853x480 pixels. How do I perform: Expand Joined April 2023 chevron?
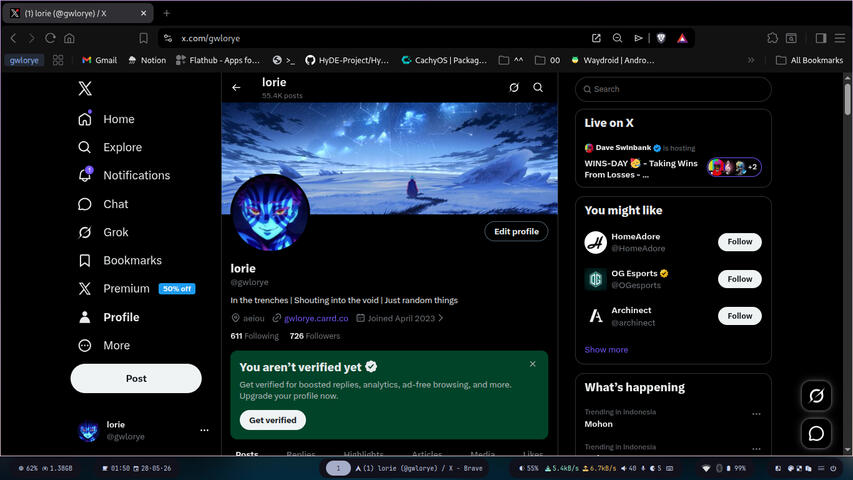point(441,318)
